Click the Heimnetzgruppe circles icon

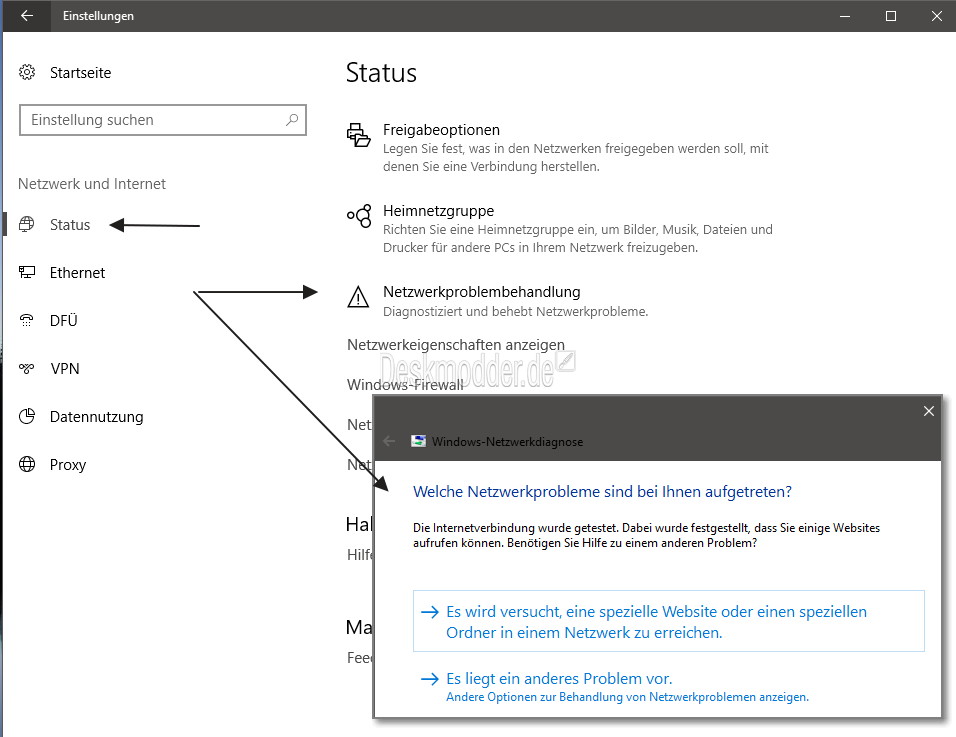tap(359, 216)
